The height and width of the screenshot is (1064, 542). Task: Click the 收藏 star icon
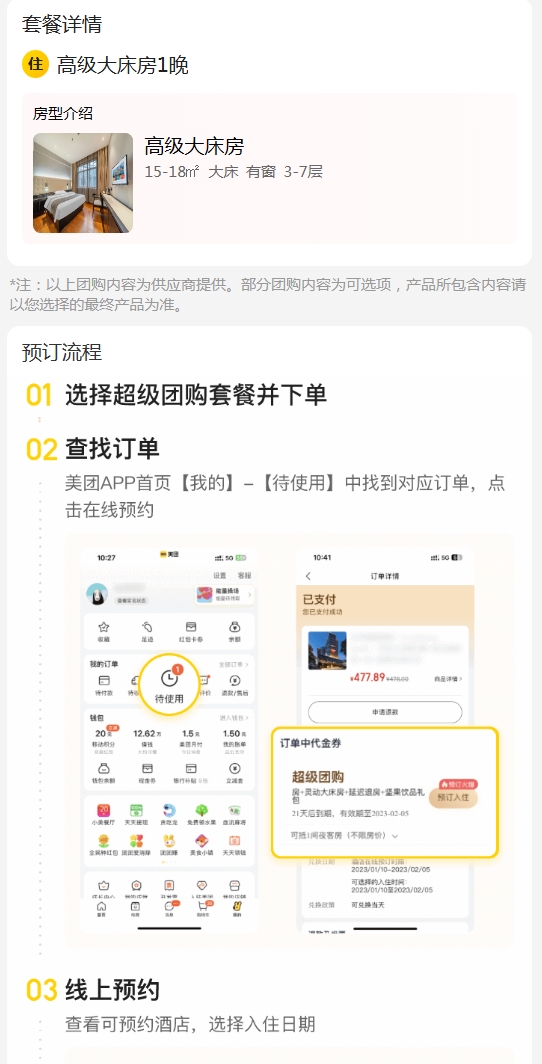[x=104, y=628]
